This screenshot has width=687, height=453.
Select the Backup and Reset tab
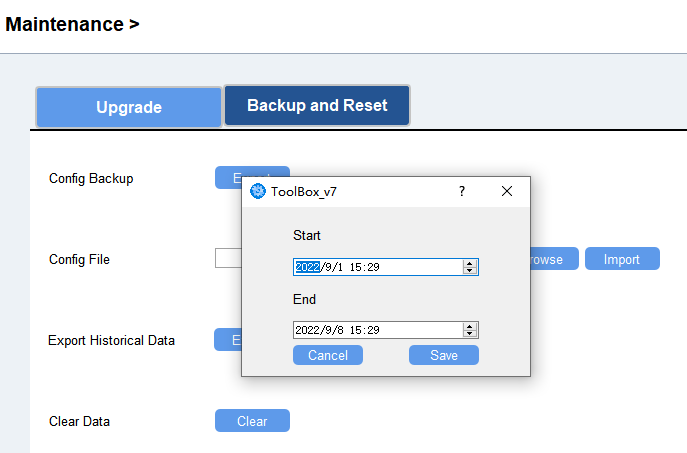317,106
